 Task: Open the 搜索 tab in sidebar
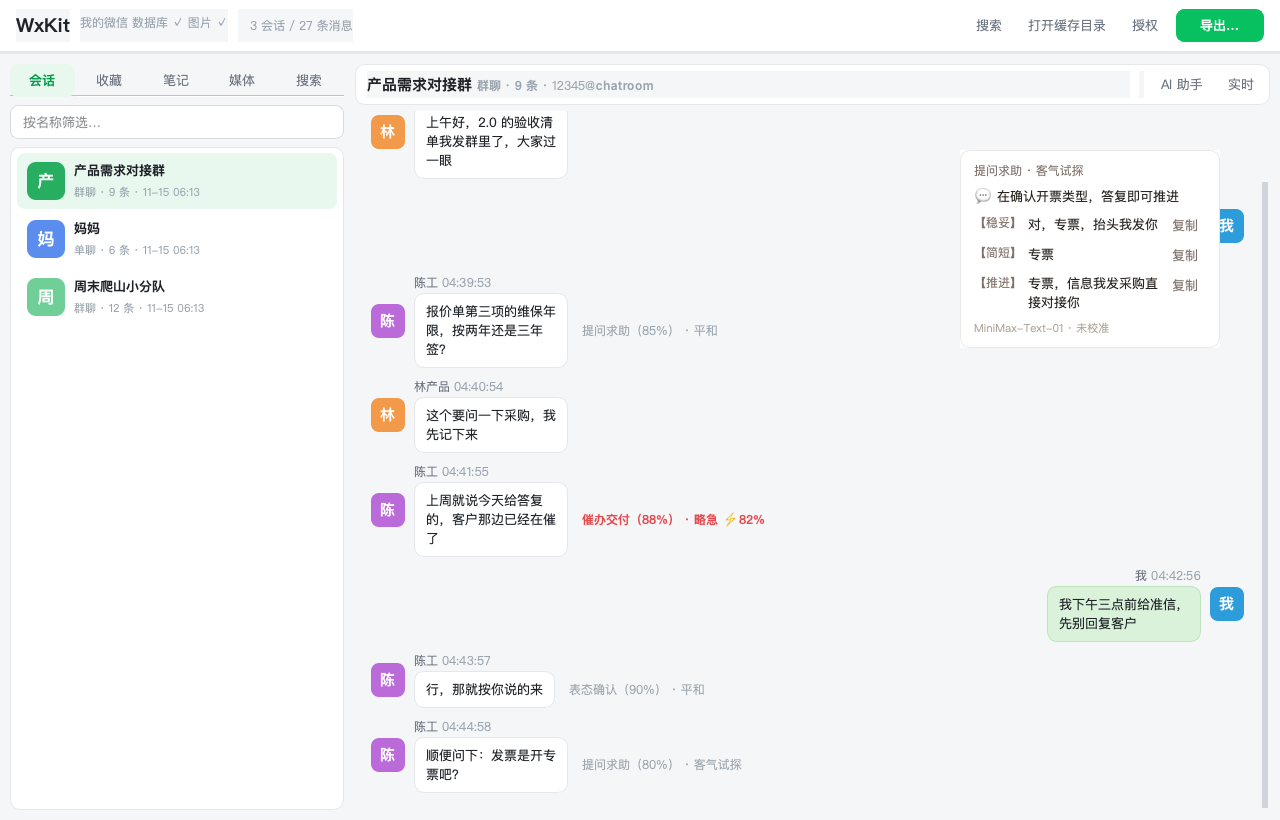309,81
